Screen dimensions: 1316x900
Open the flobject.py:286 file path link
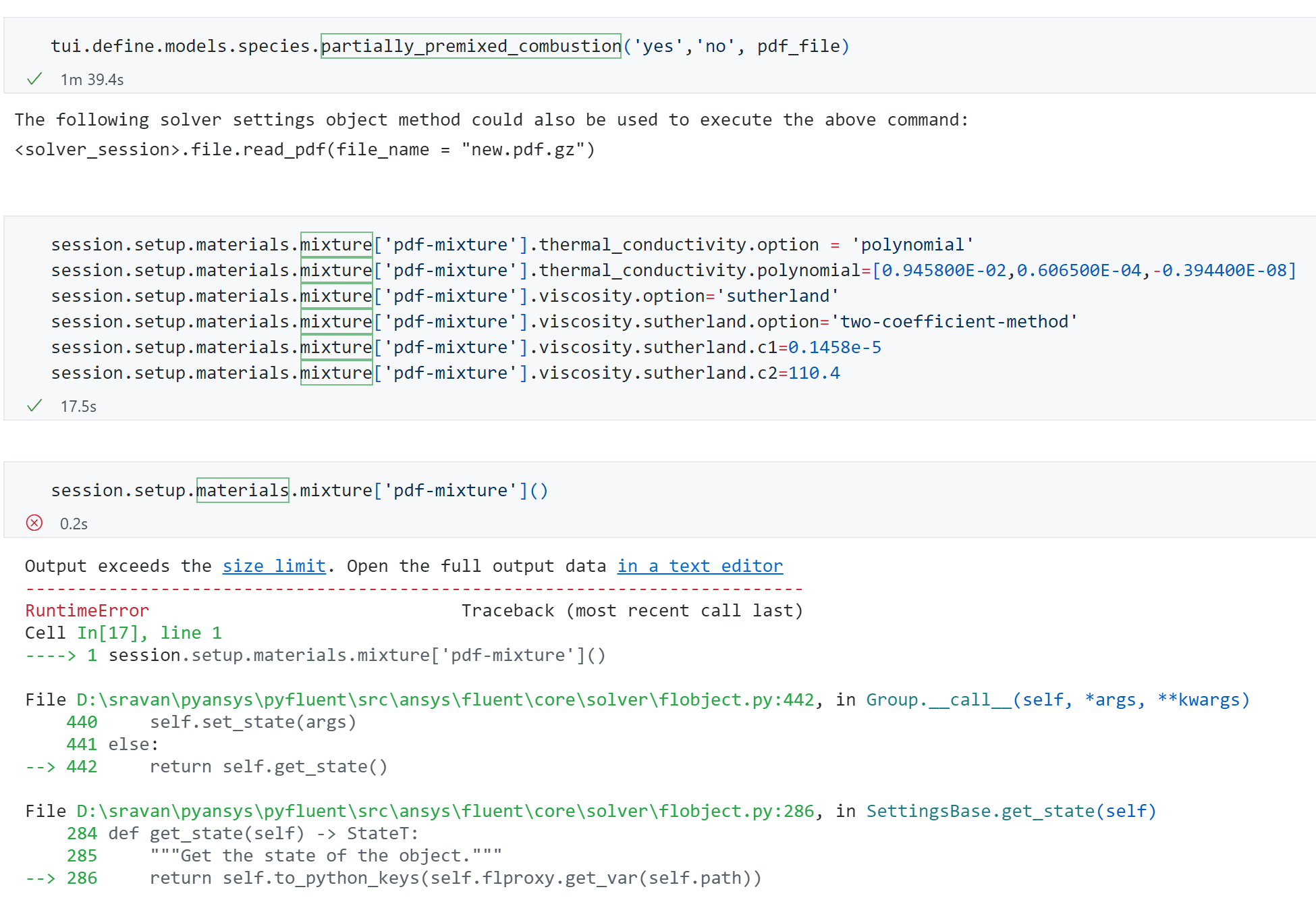[445, 811]
